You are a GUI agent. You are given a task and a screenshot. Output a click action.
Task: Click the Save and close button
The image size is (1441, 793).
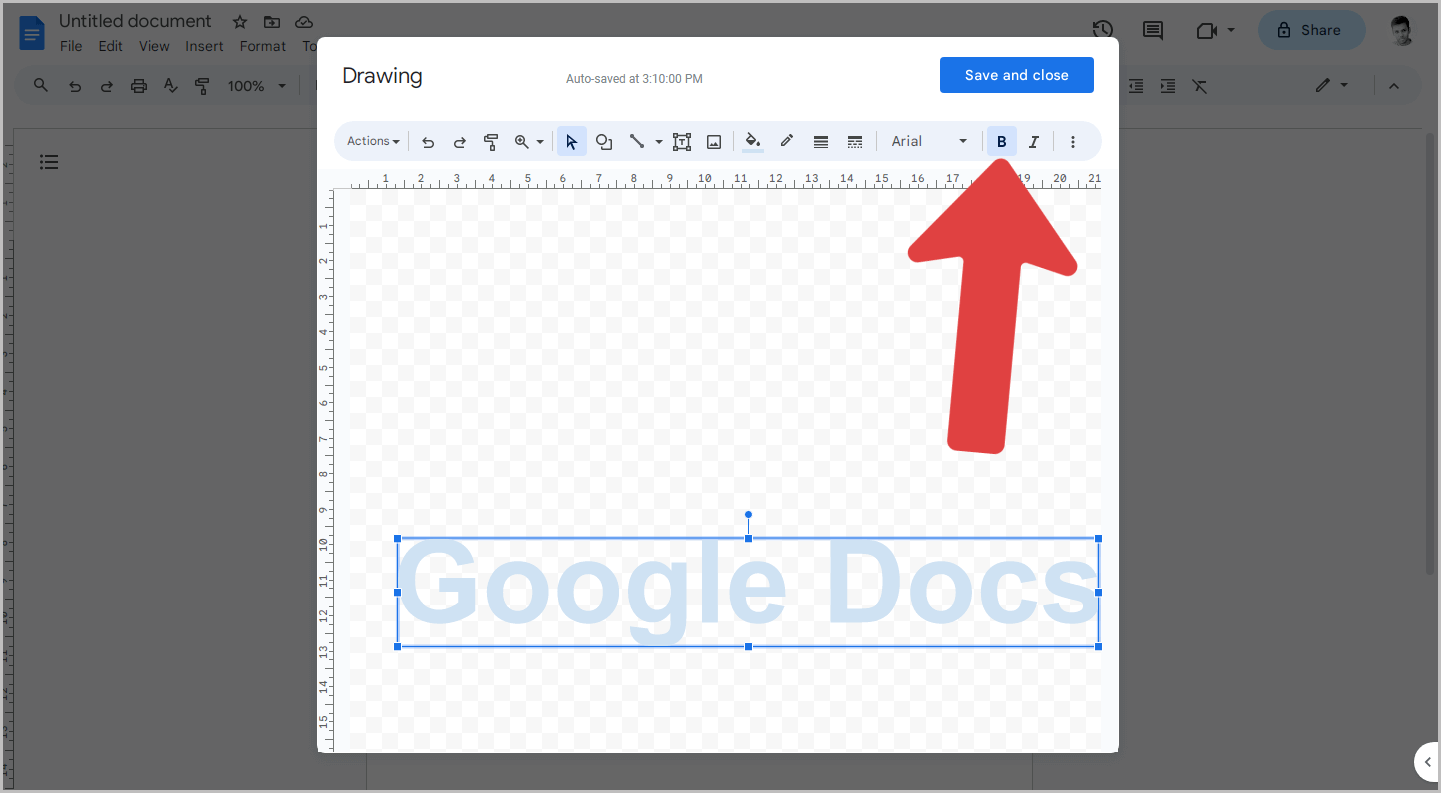click(1017, 75)
